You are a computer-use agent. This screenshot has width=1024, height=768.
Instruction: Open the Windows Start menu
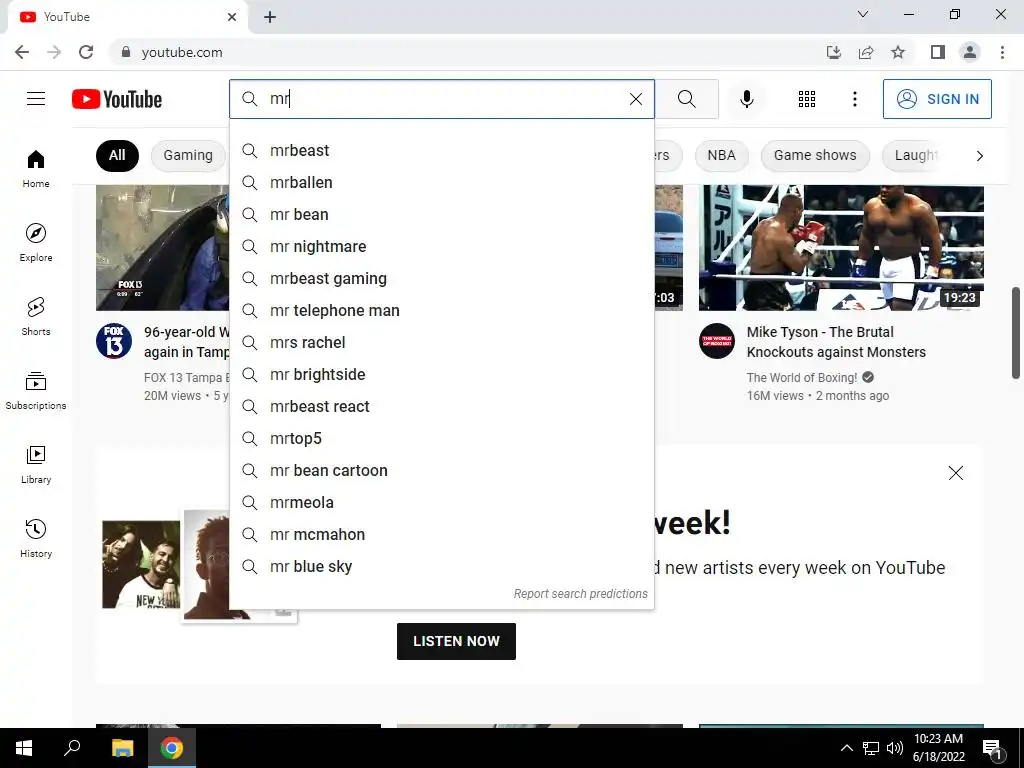[x=24, y=748]
